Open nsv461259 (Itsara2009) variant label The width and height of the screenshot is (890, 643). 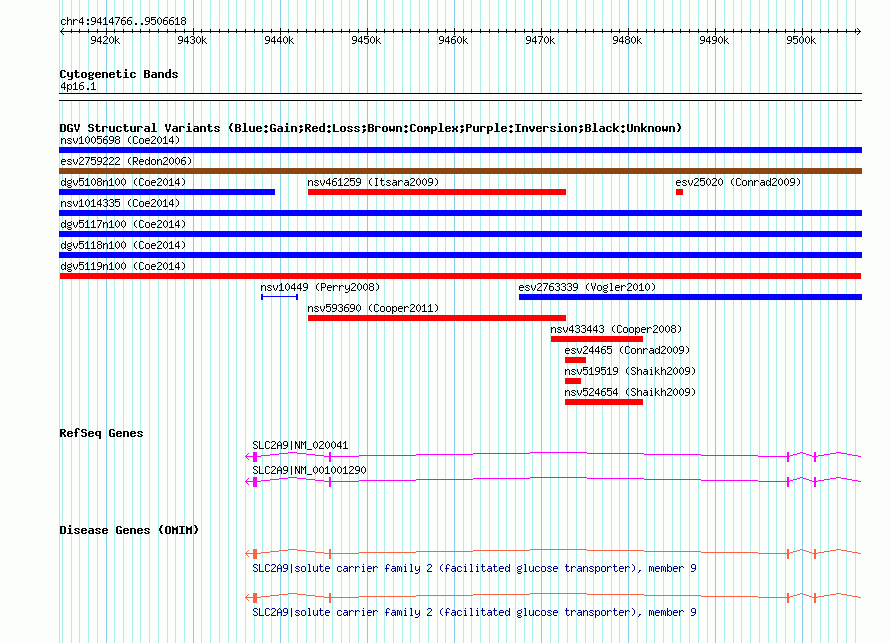point(373,182)
